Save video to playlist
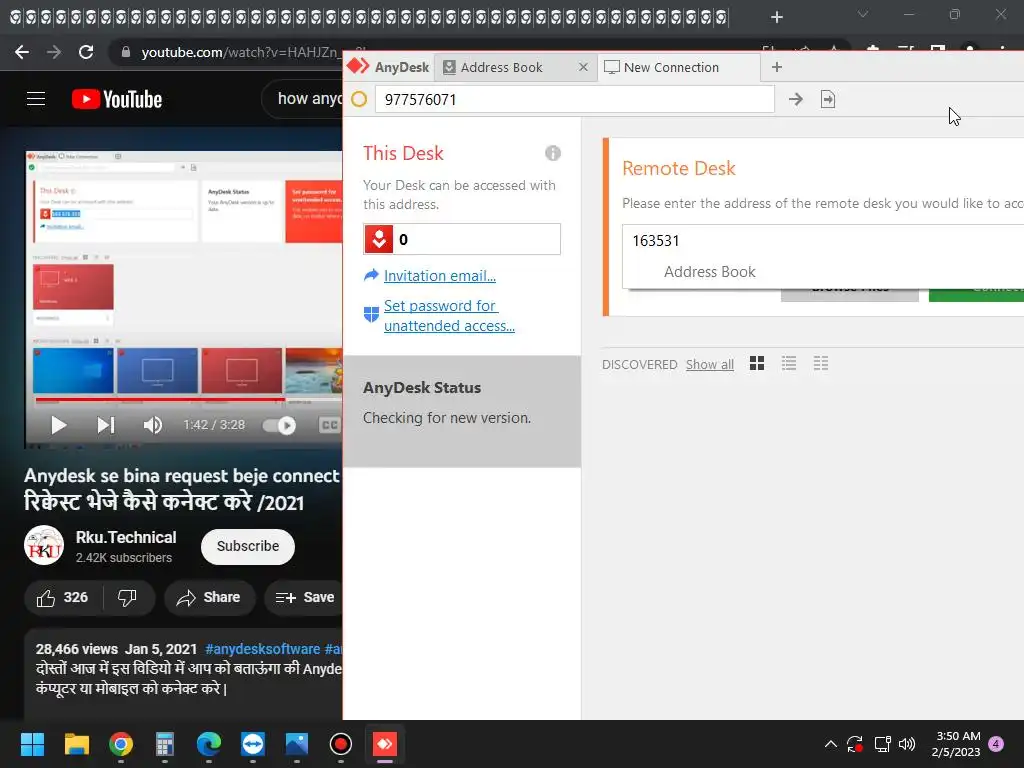1024x768 pixels. click(x=304, y=598)
